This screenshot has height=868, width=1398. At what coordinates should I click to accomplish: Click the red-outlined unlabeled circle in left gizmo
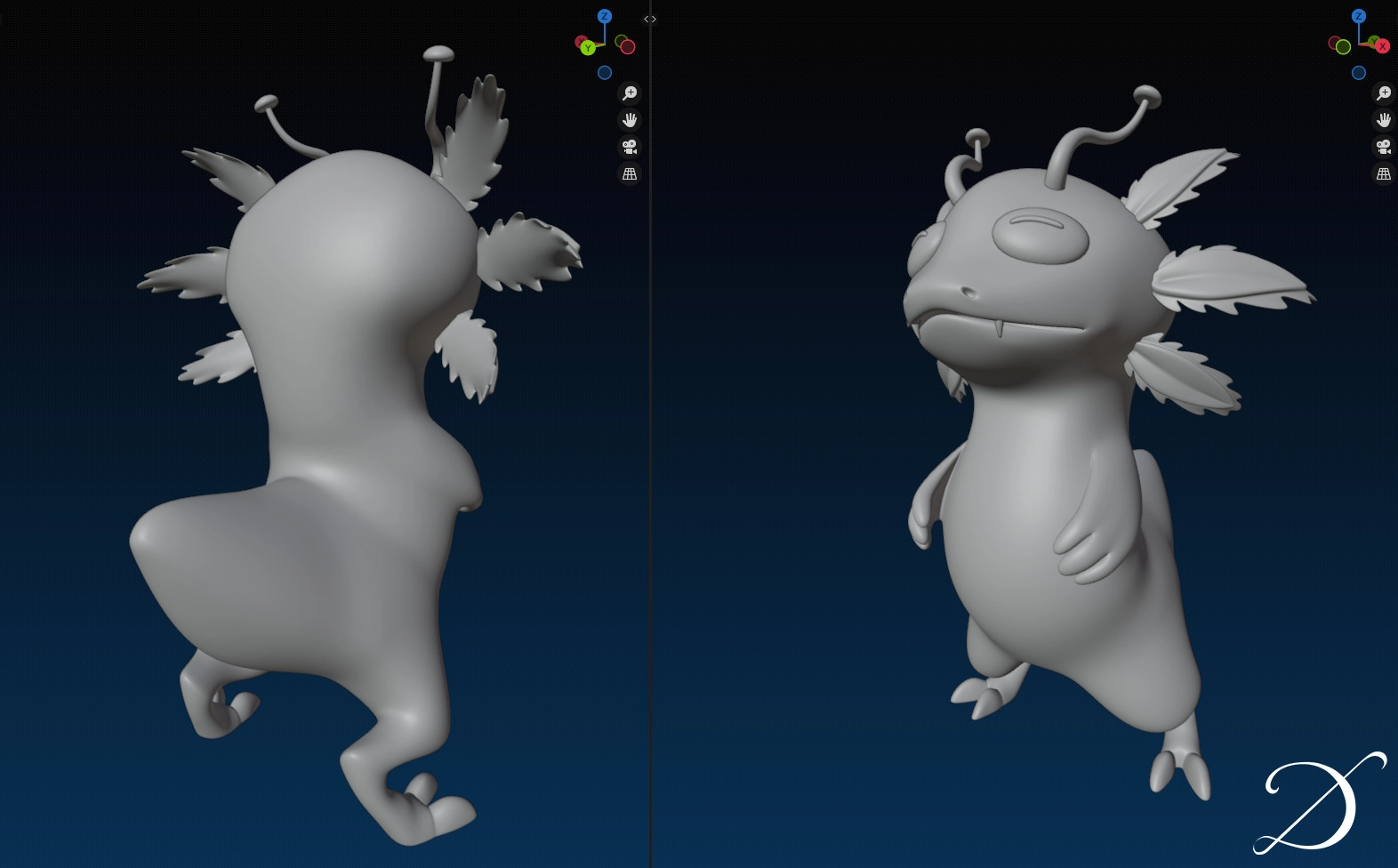click(x=628, y=47)
